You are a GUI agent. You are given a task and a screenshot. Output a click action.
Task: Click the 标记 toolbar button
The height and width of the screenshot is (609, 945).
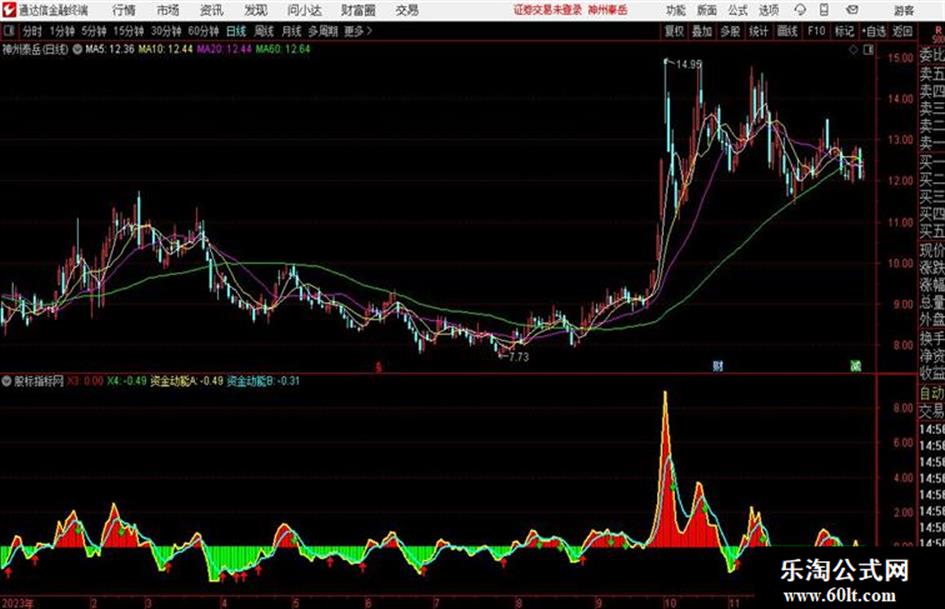point(844,31)
